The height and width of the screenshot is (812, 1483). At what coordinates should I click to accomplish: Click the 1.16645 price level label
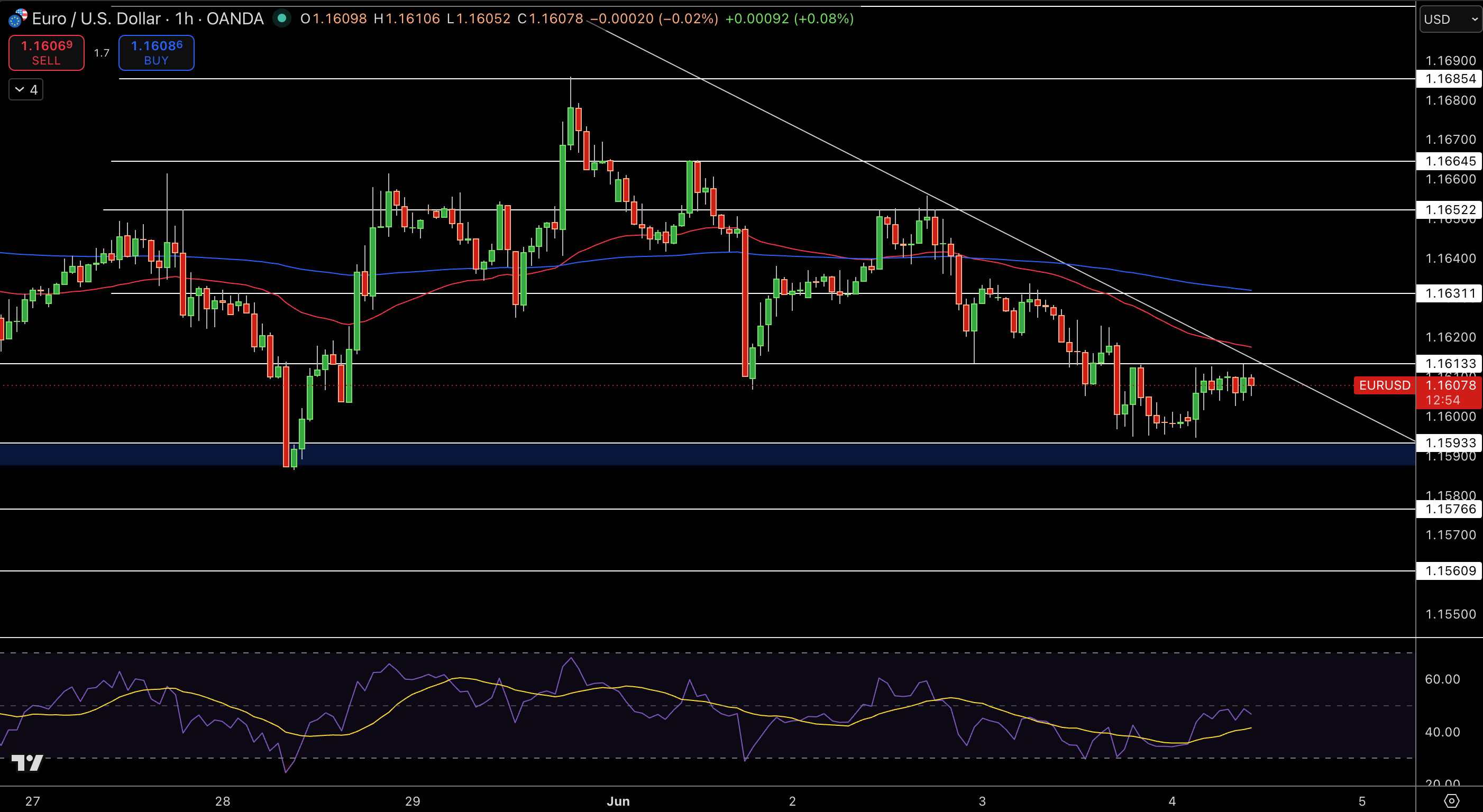tap(1450, 161)
